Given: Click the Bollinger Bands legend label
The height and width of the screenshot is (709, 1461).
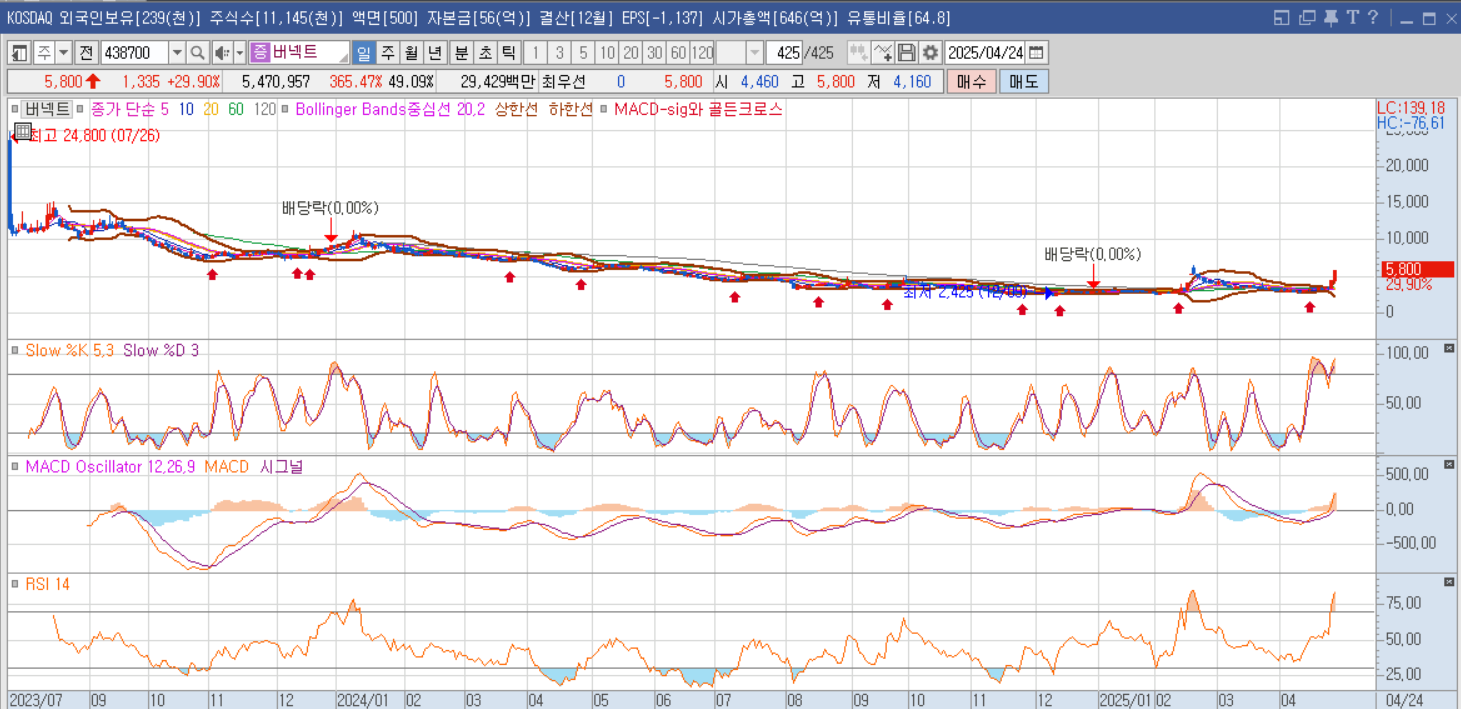Looking at the screenshot, I should click(389, 109).
